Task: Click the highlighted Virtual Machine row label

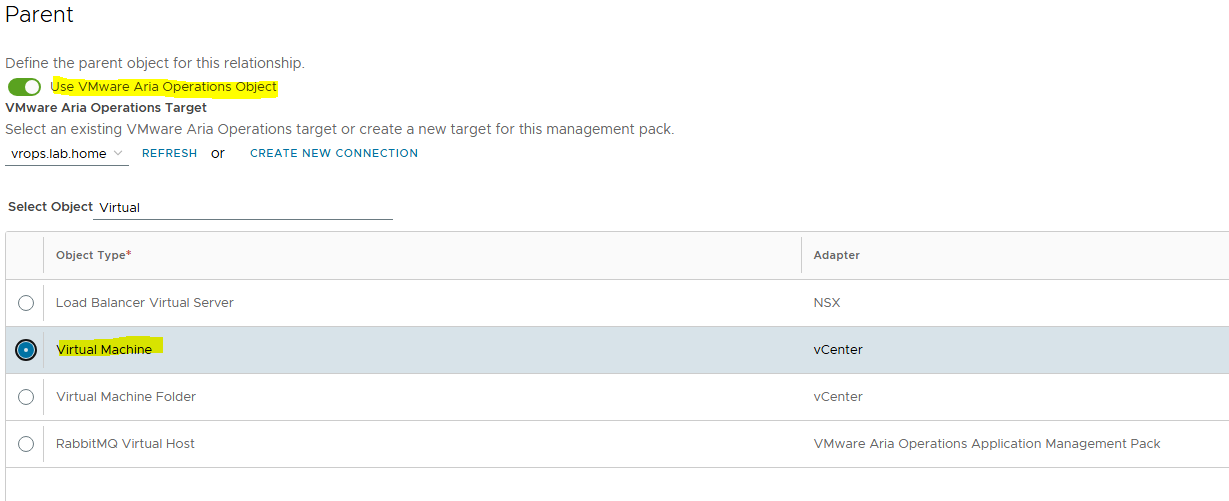Action: 105,350
